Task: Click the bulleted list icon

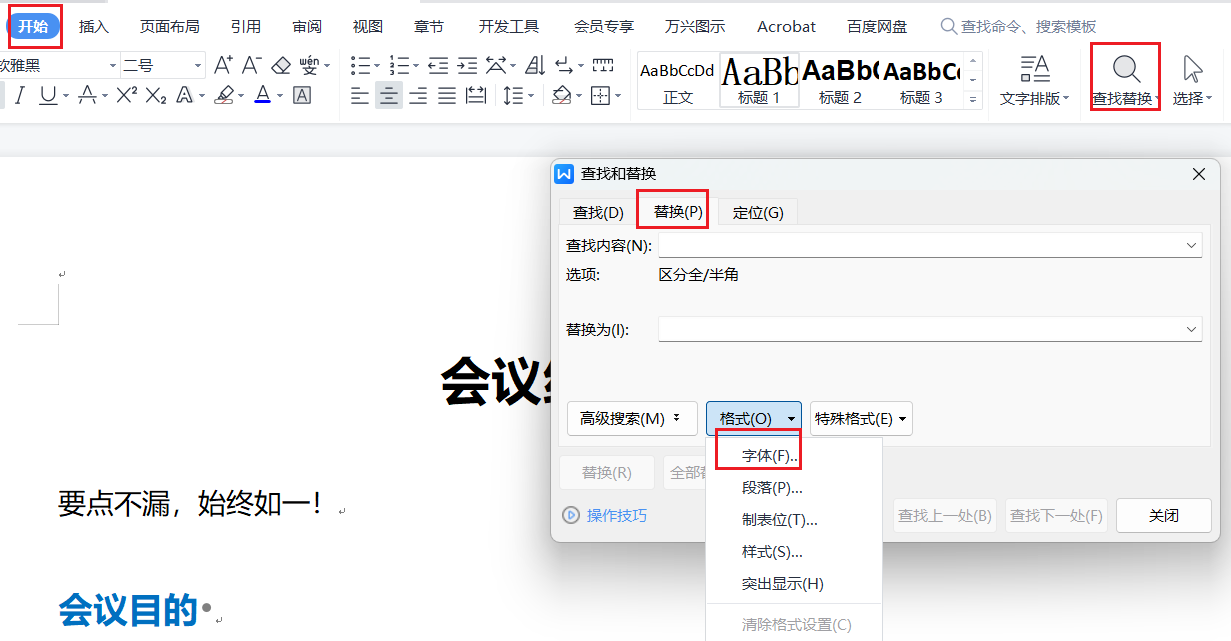Action: click(x=360, y=66)
